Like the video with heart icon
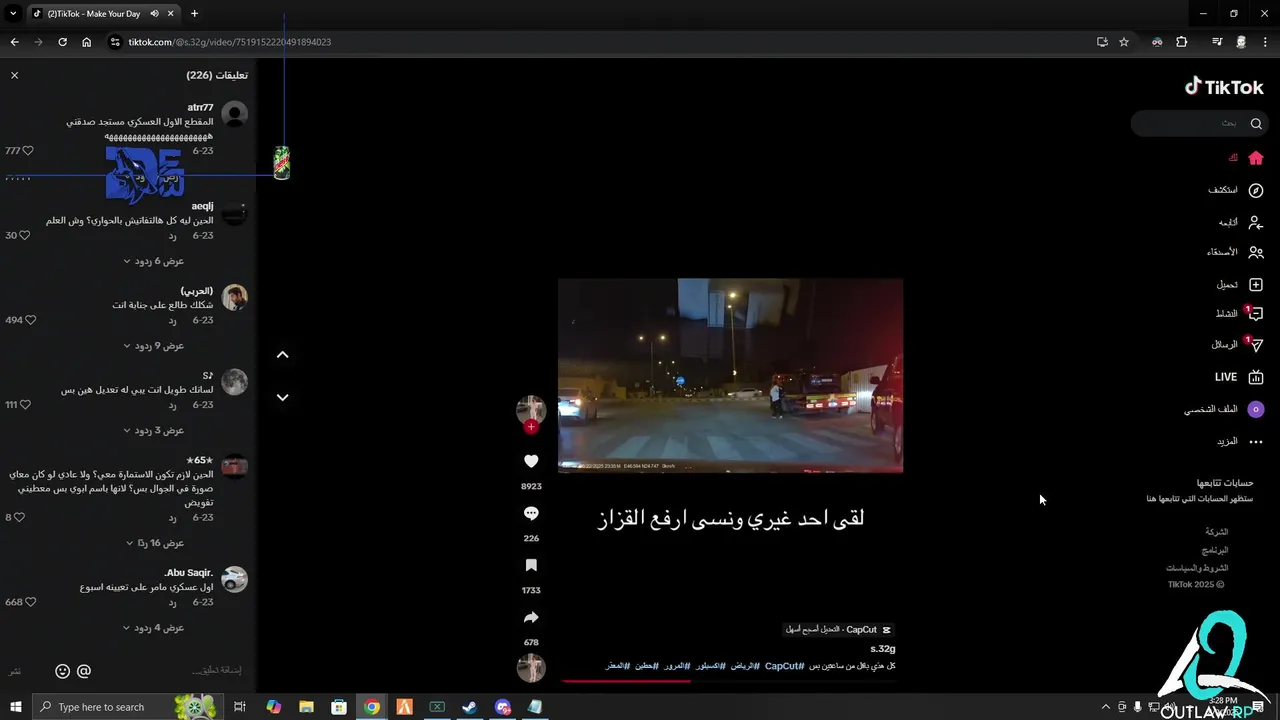The image size is (1280, 720). [x=531, y=461]
